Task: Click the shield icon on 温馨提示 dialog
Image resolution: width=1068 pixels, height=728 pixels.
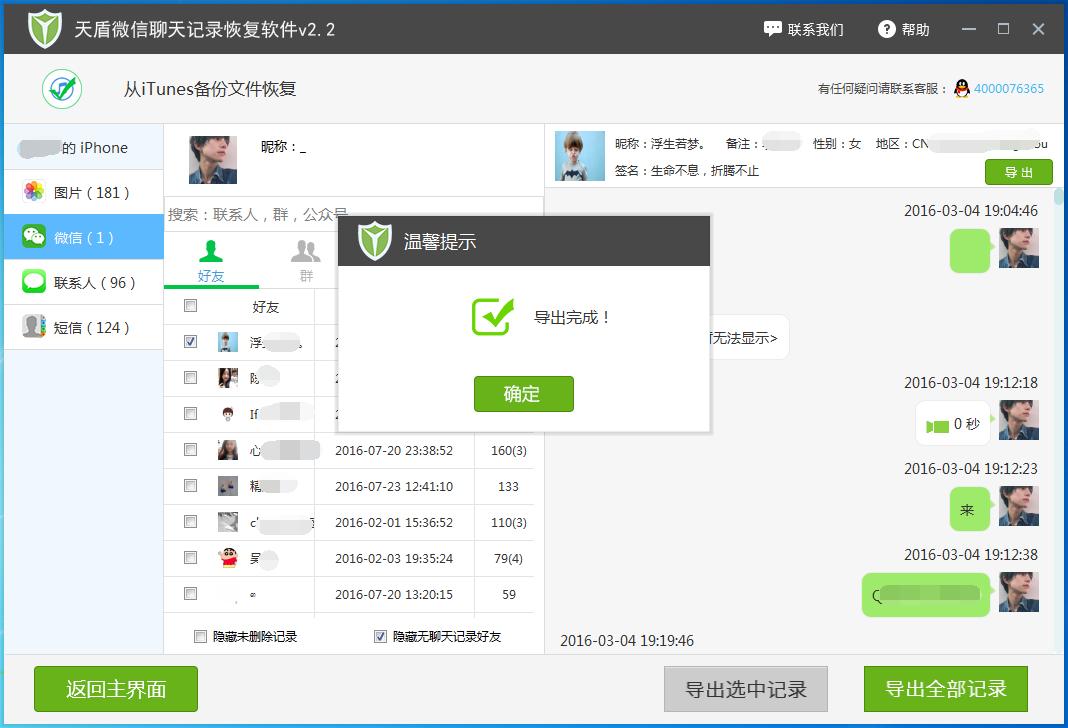Action: [x=374, y=241]
